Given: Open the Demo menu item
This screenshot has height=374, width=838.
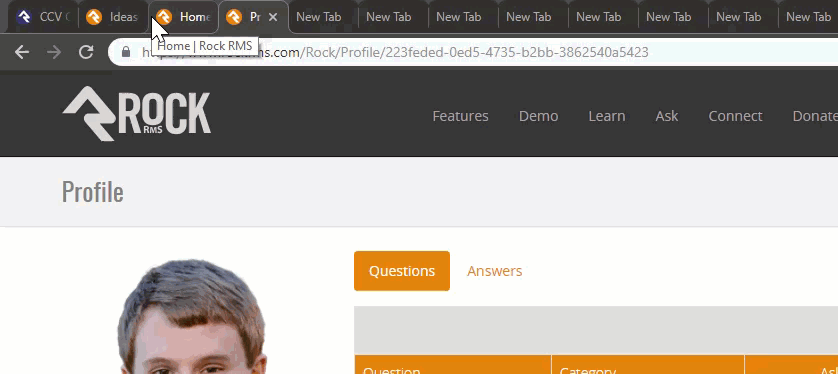Looking at the screenshot, I should 538,116.
